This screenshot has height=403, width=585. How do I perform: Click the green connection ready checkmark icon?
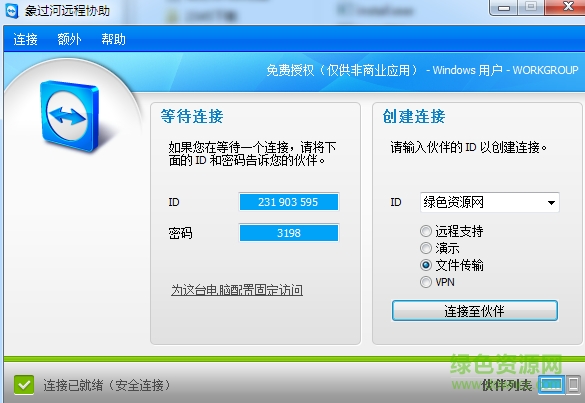click(x=24, y=385)
